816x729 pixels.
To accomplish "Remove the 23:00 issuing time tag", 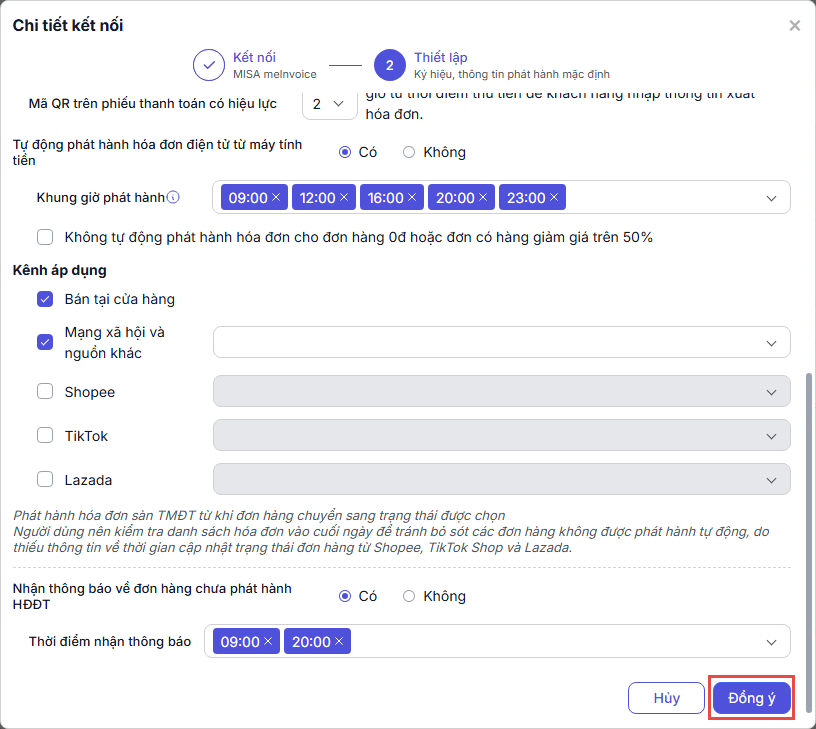I will [554, 198].
